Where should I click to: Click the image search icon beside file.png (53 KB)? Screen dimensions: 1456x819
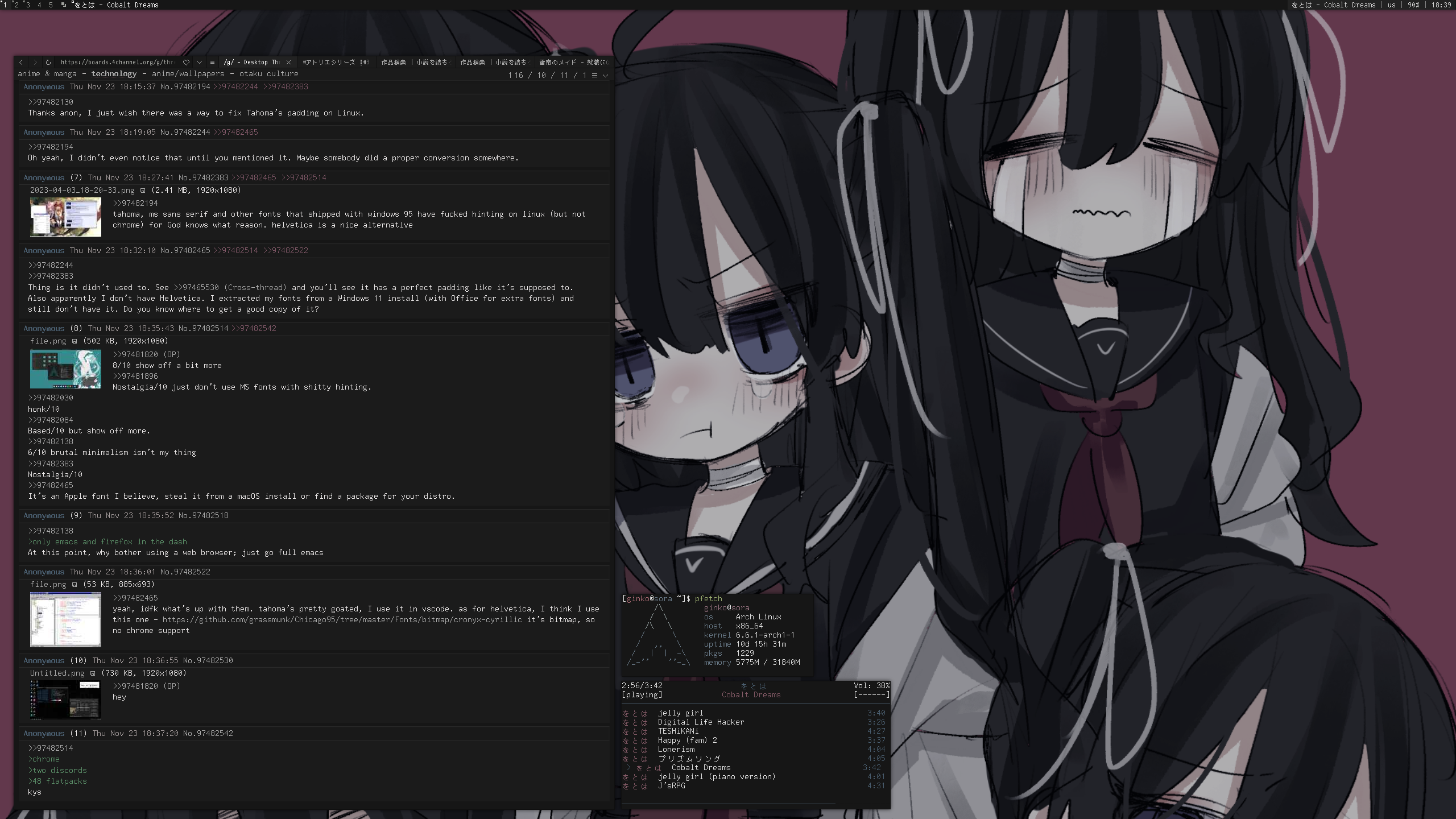pos(75,585)
